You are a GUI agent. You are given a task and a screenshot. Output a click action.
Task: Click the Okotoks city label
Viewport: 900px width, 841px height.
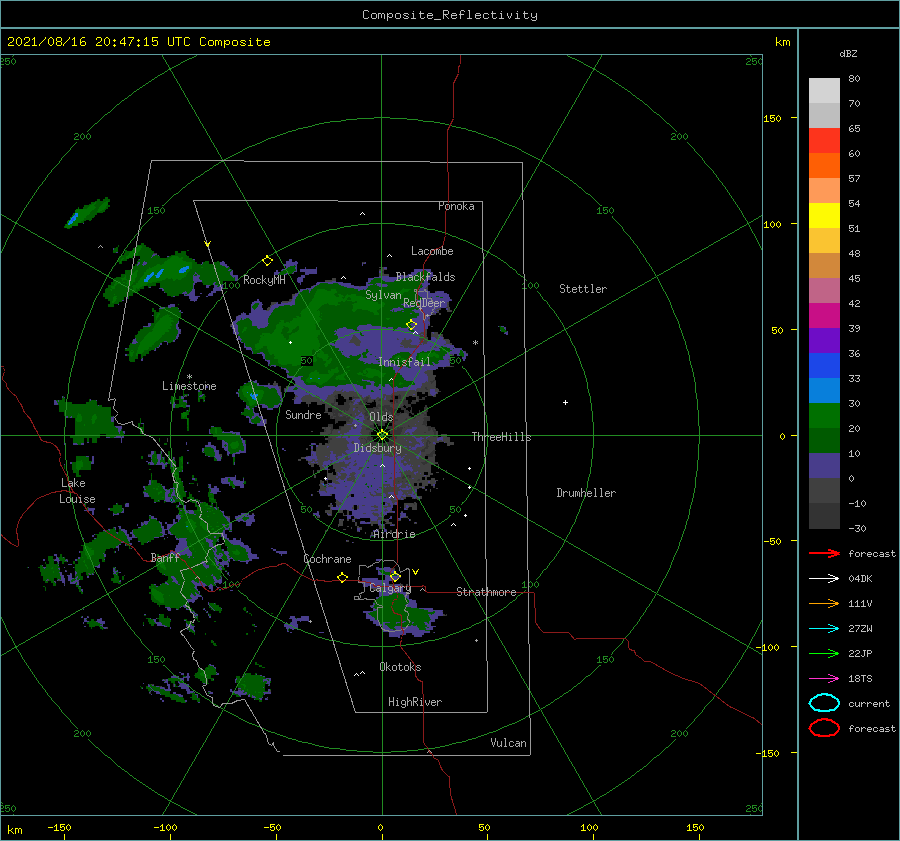point(400,667)
